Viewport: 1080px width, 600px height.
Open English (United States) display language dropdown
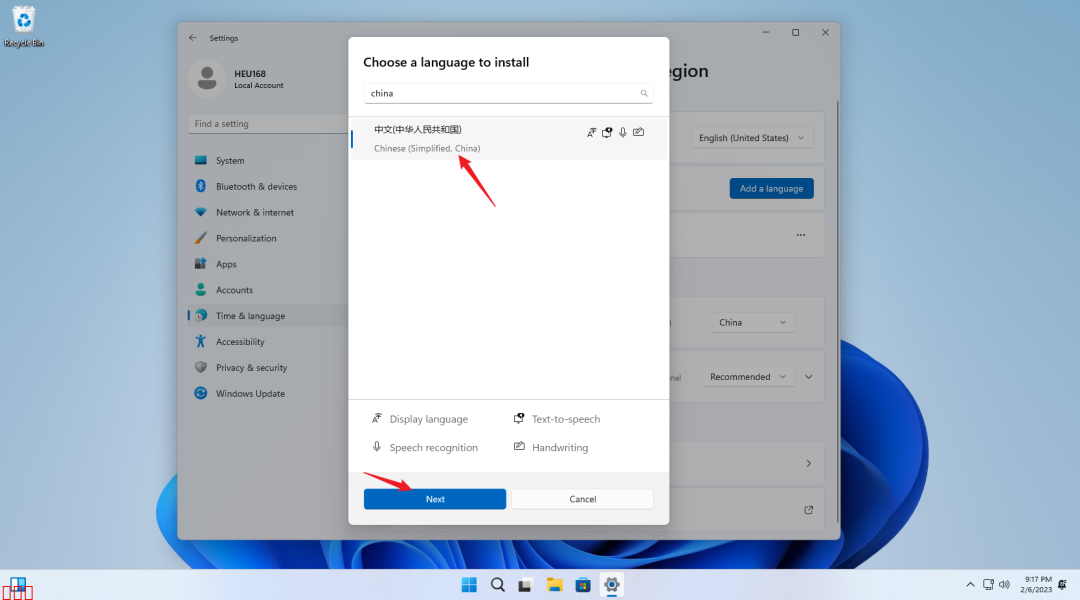click(x=751, y=138)
